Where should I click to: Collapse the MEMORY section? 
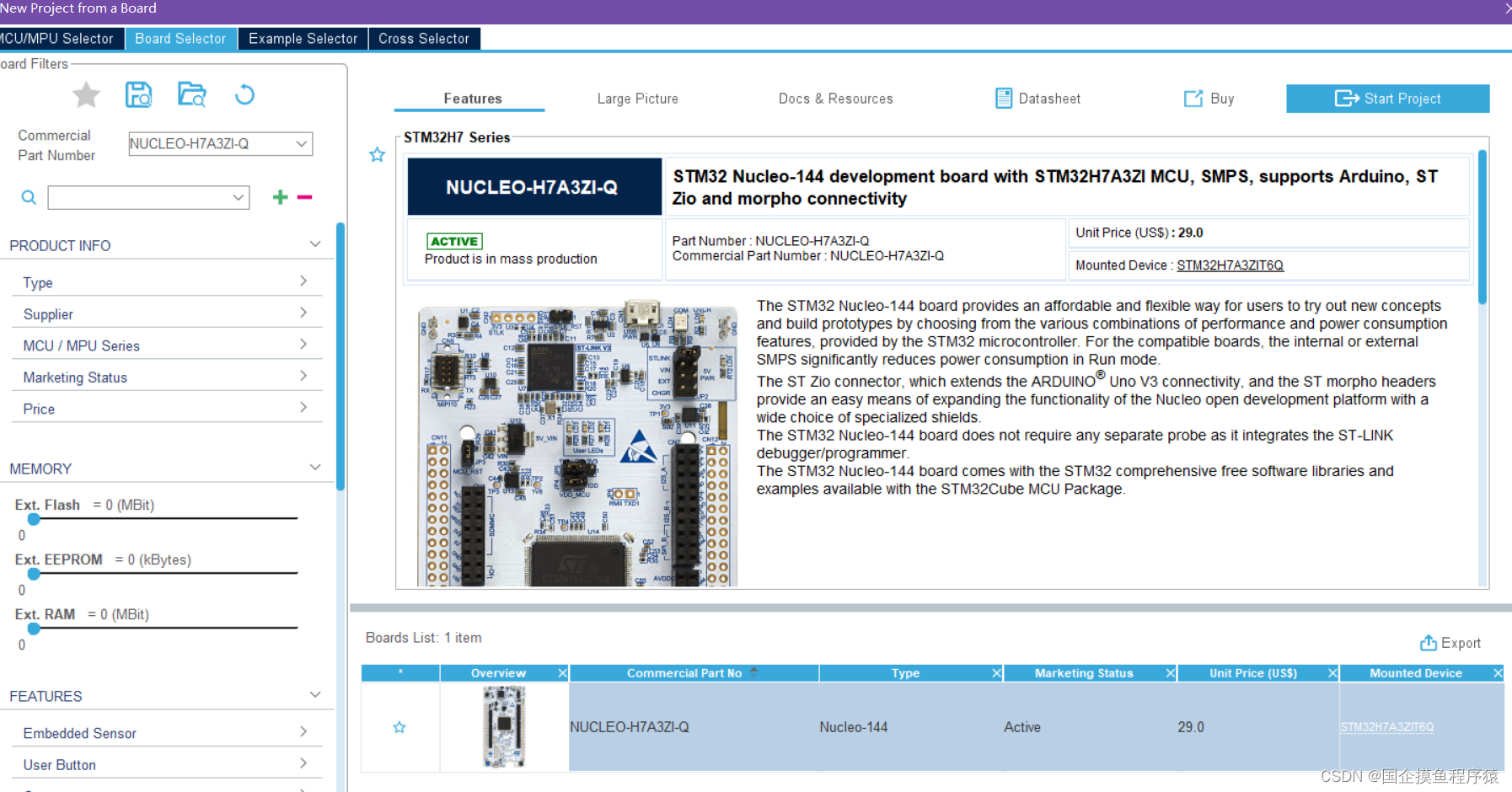pos(315,468)
